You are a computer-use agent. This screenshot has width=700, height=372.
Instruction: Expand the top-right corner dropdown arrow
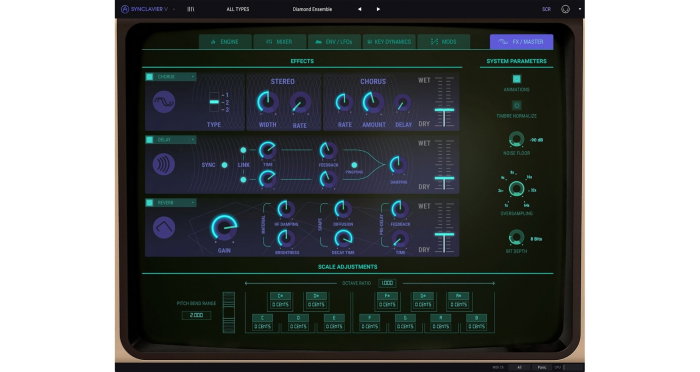point(579,9)
